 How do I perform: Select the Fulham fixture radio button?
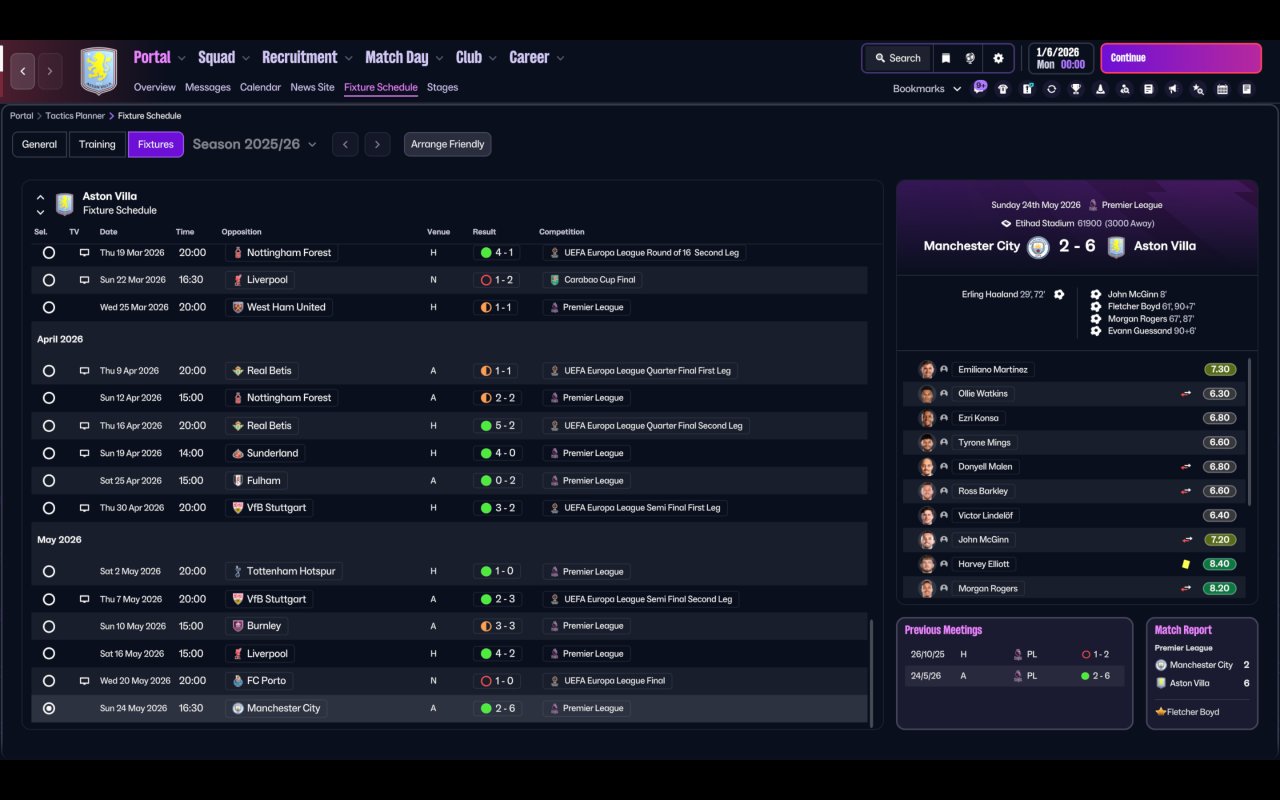49,481
